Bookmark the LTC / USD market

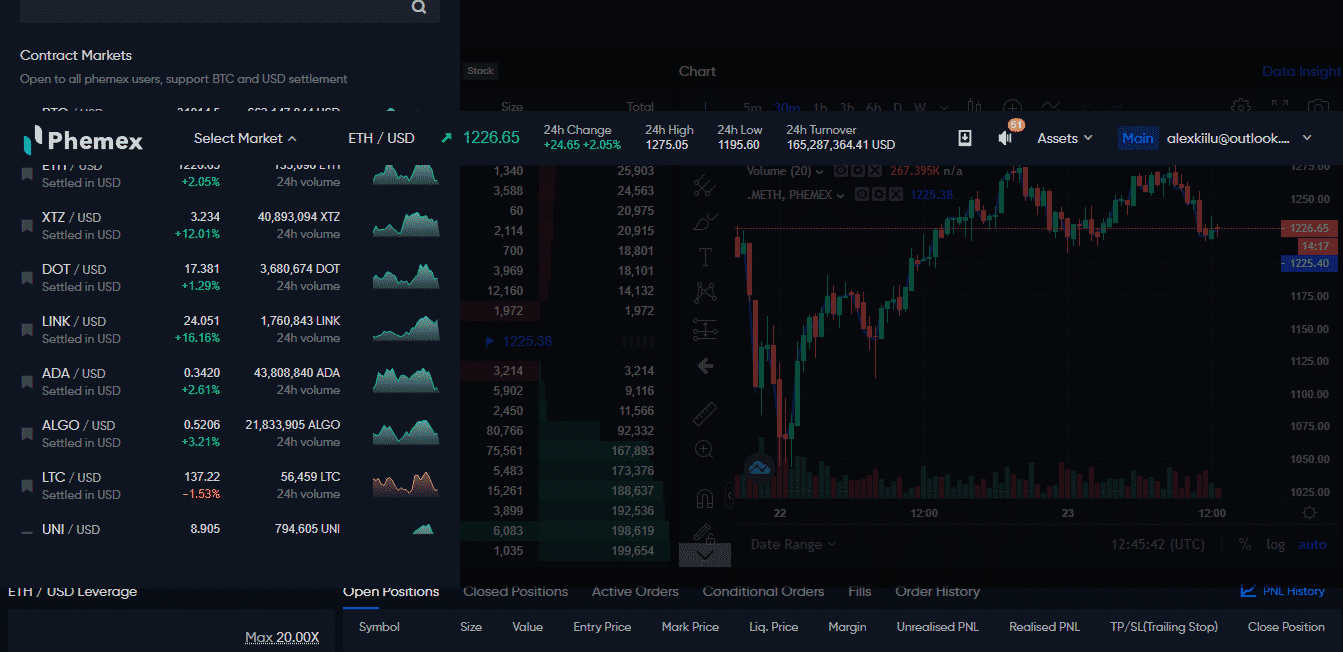(27, 486)
